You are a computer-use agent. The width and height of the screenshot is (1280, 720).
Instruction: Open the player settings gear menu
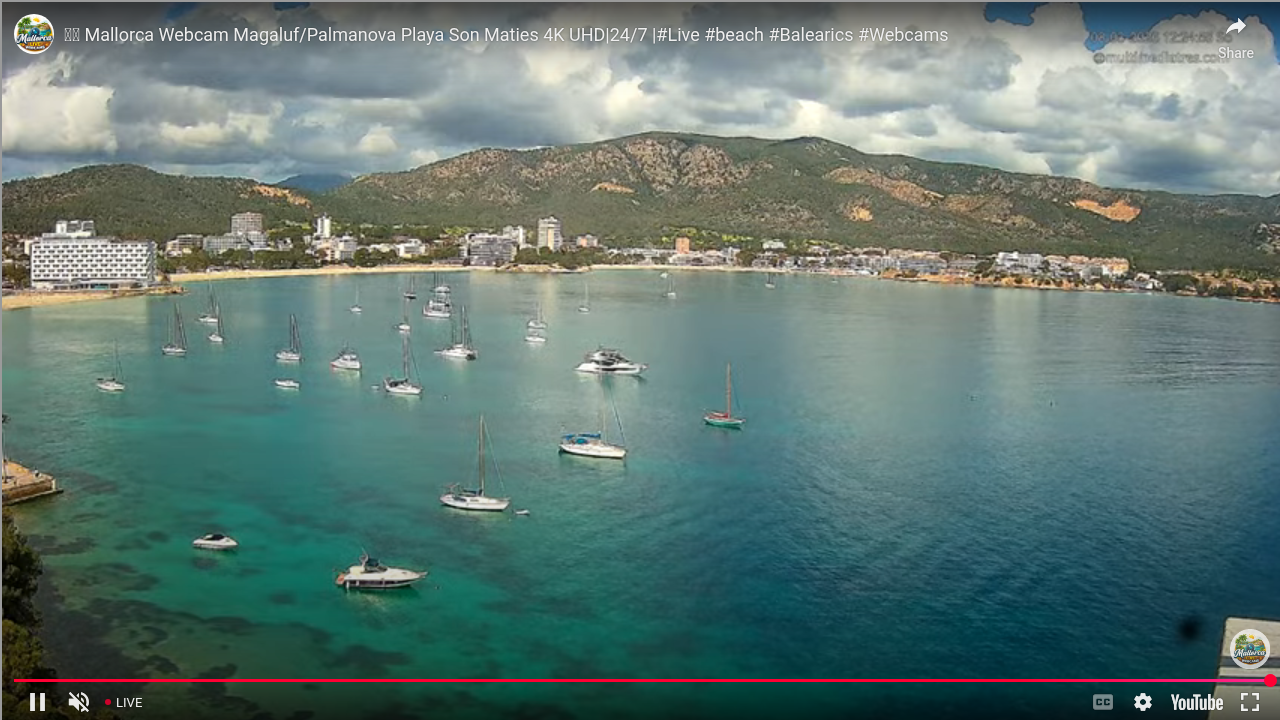(x=1143, y=702)
